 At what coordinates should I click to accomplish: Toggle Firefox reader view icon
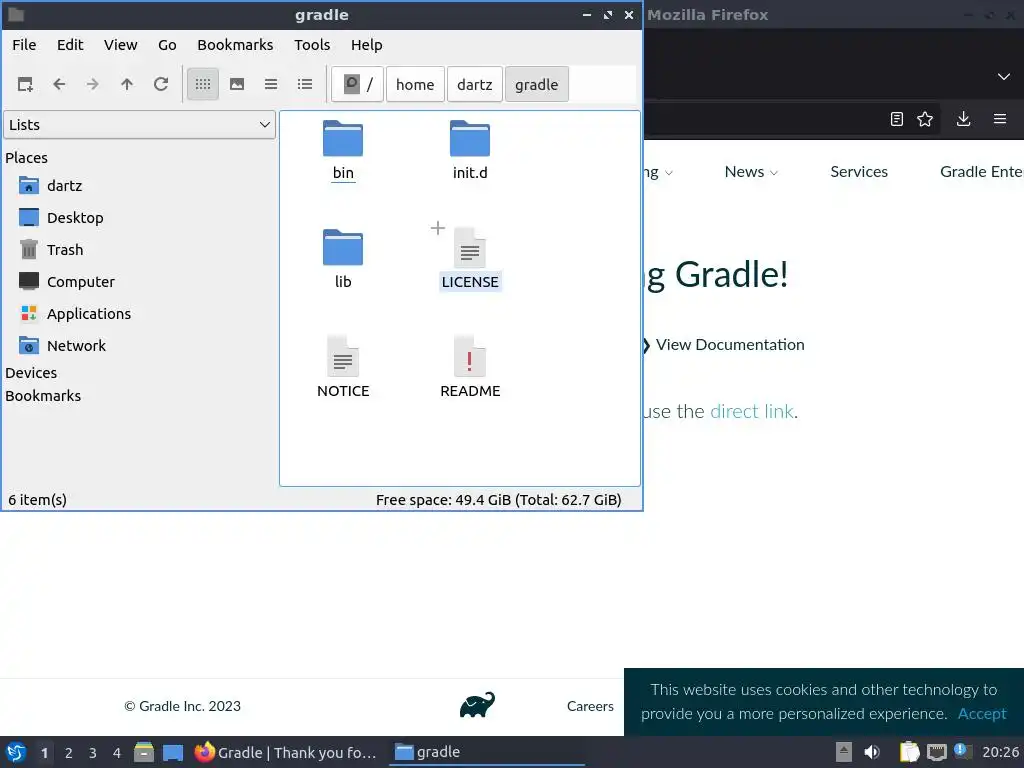897,119
